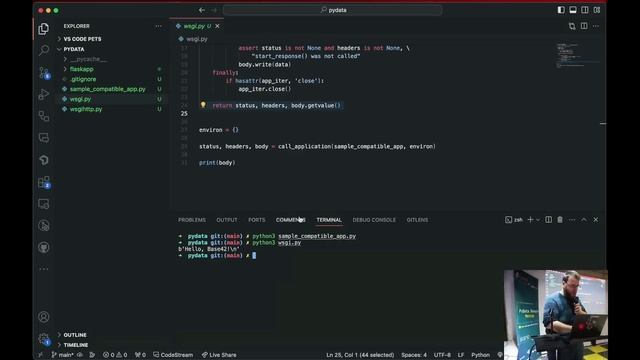Switch to the TERMINAL panel tab
Image resolution: width=640 pixels, height=360 pixels.
[329, 220]
